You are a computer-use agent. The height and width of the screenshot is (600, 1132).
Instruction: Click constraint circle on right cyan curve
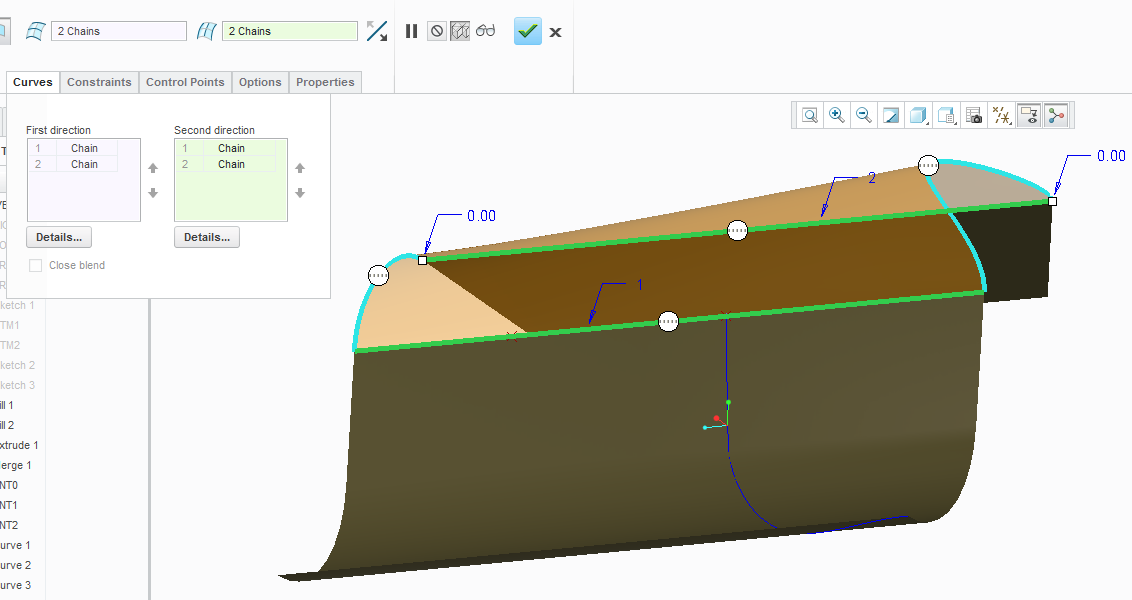coord(928,165)
